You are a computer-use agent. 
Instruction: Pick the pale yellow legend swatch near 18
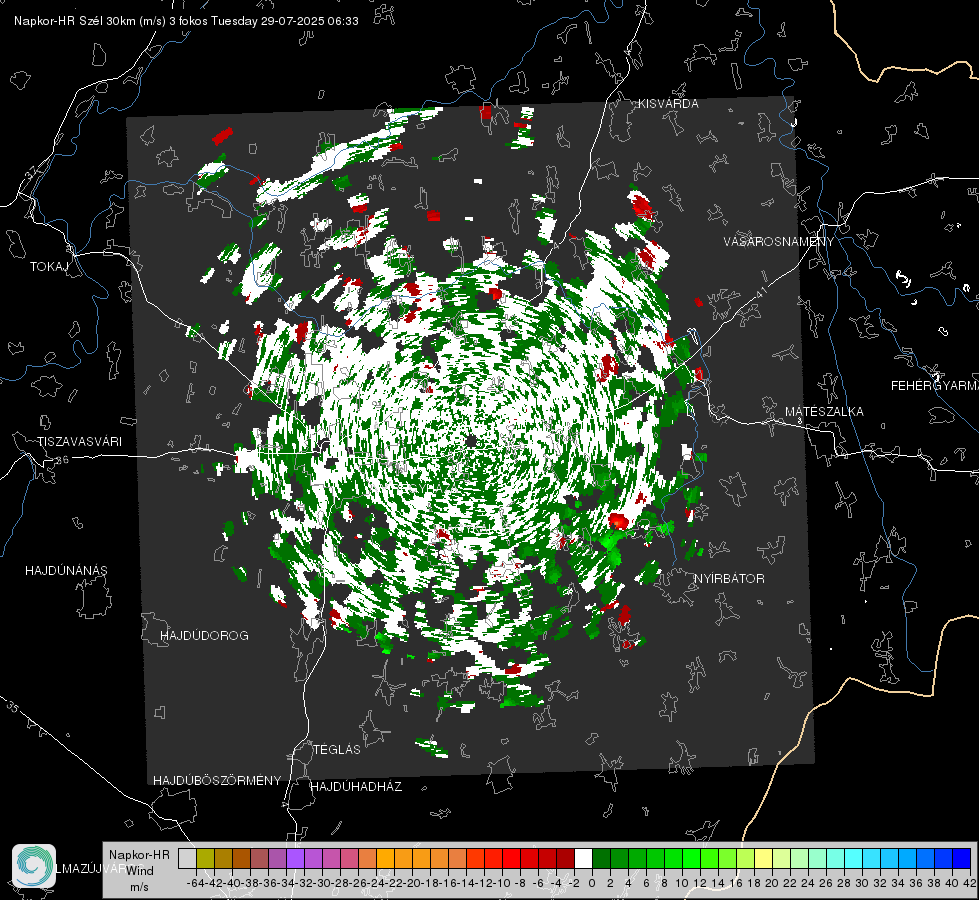pos(764,858)
